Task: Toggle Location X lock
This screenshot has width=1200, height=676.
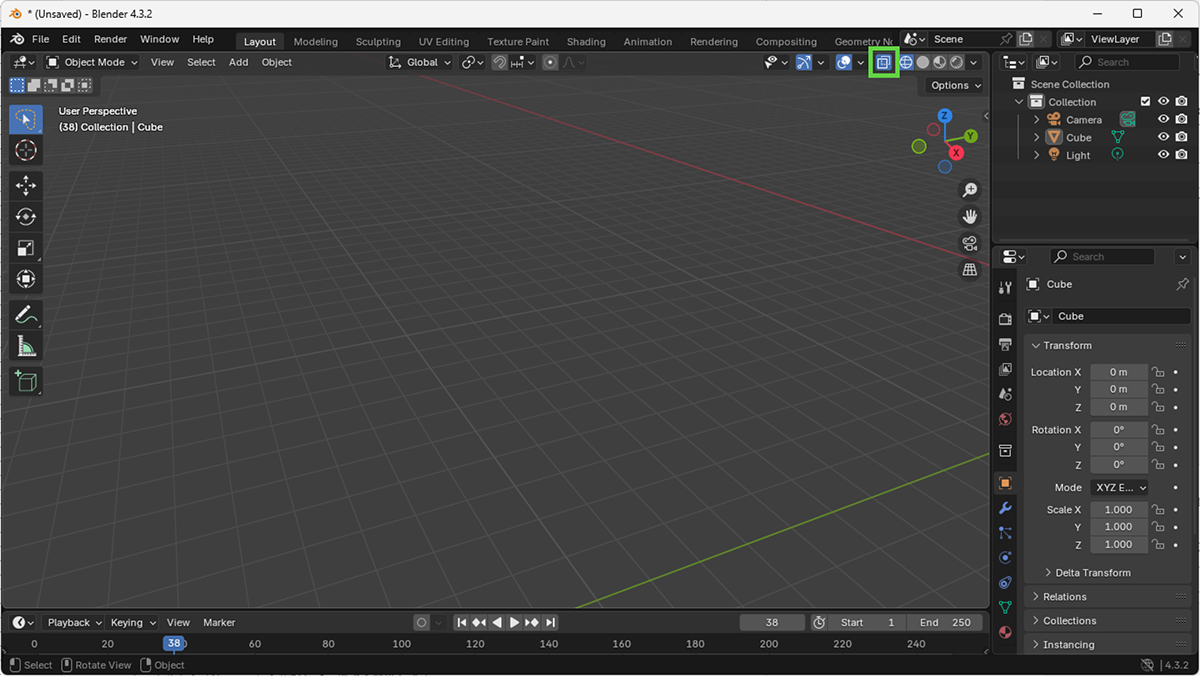Action: (x=1158, y=372)
